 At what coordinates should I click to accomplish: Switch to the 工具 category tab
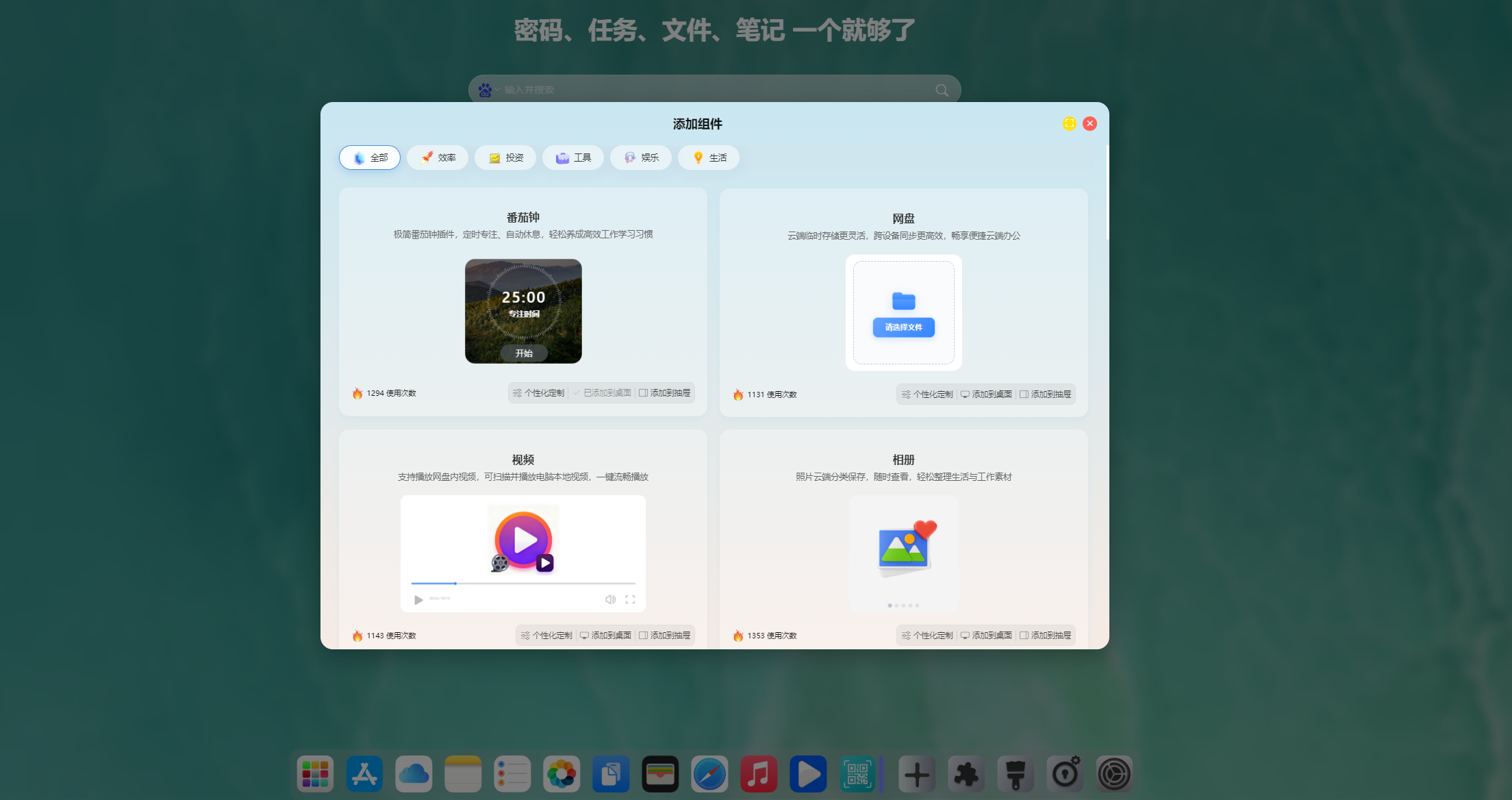coord(573,158)
